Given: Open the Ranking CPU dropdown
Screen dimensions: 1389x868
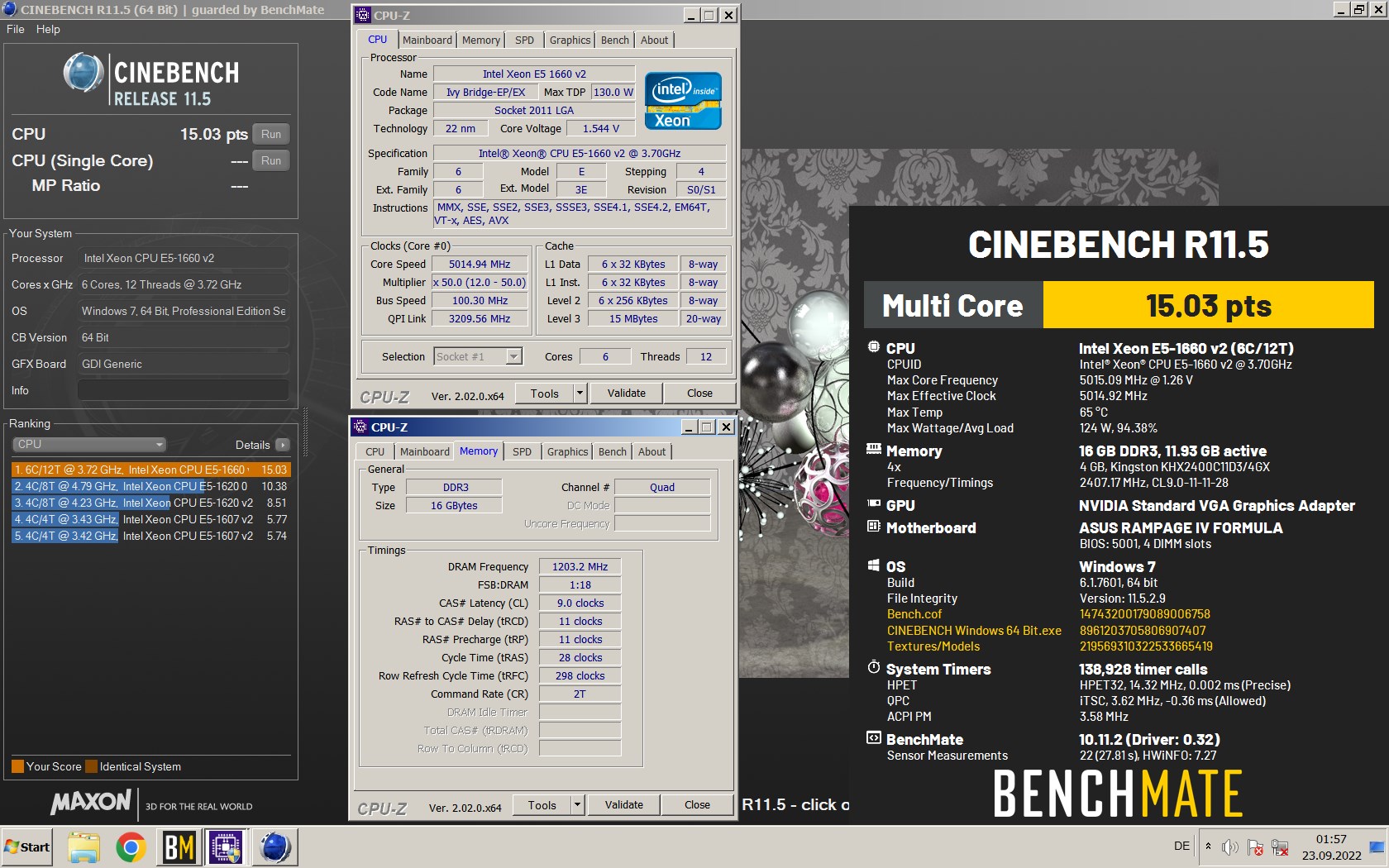Looking at the screenshot, I should point(88,444).
